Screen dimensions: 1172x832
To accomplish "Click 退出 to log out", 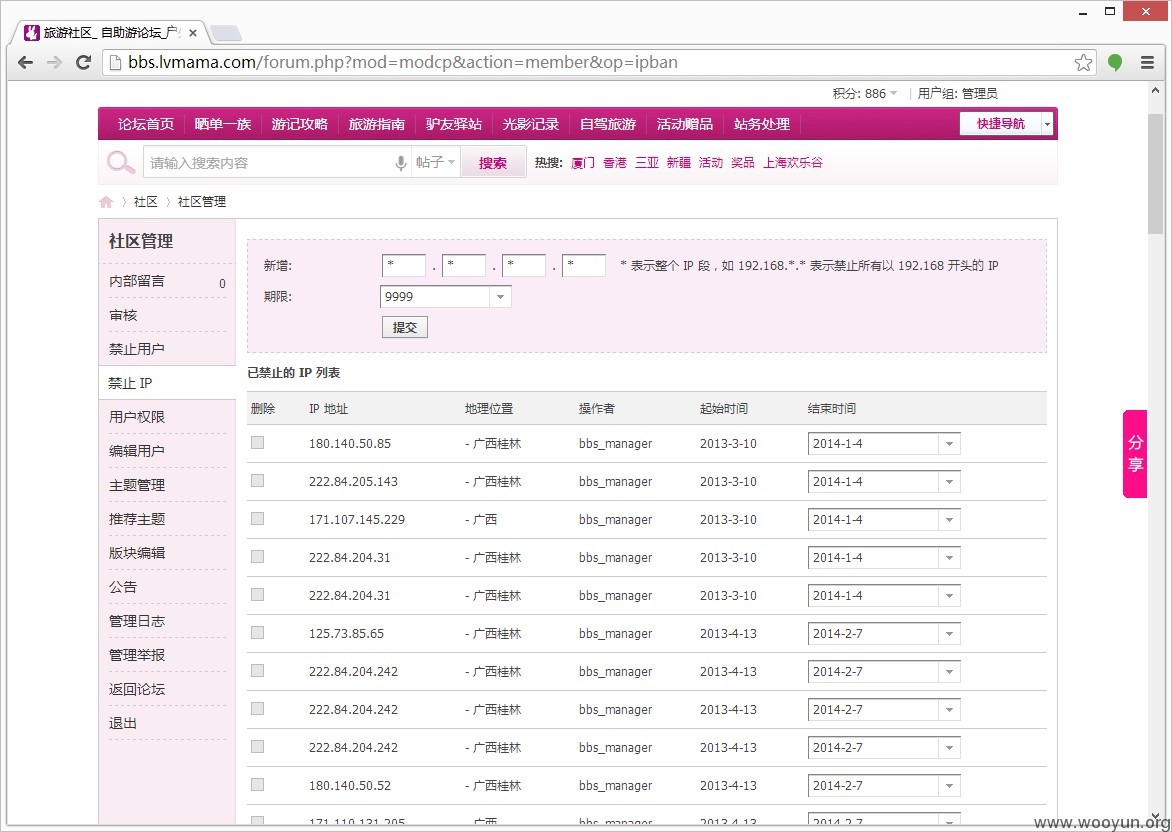I will 123,724.
